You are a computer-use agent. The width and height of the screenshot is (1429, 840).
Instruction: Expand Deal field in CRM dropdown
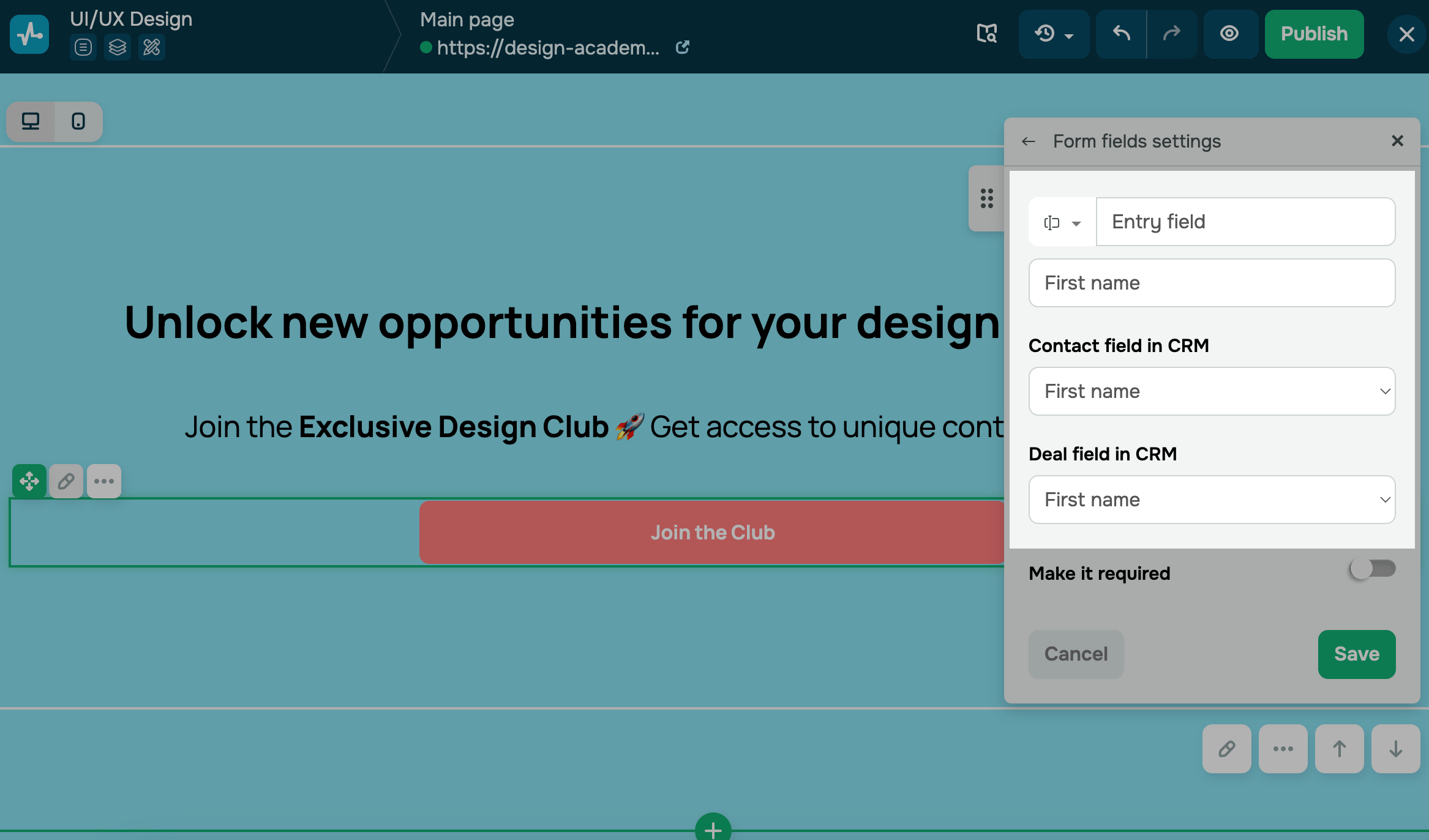[x=1212, y=500]
